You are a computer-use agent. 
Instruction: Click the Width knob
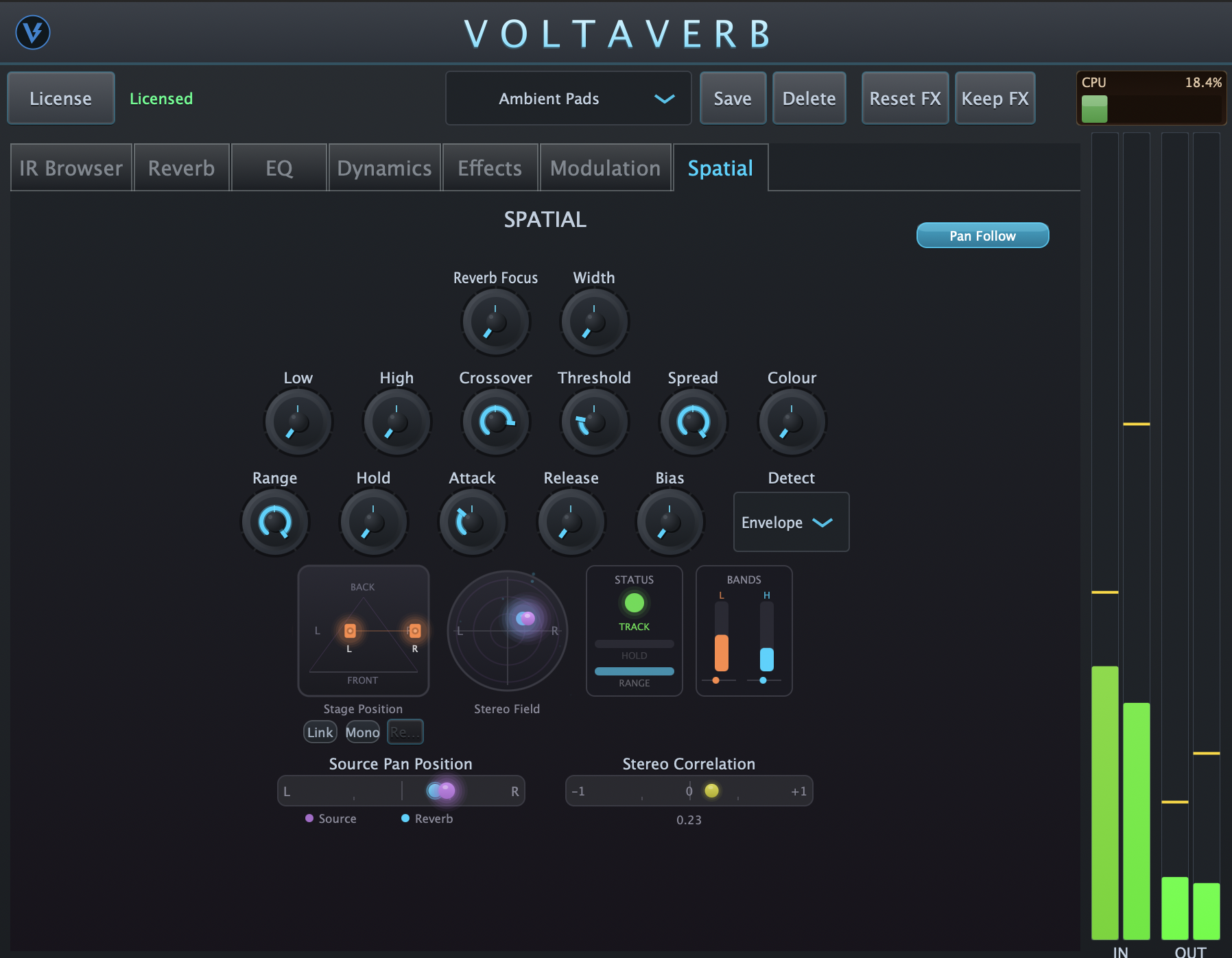pyautogui.click(x=594, y=322)
